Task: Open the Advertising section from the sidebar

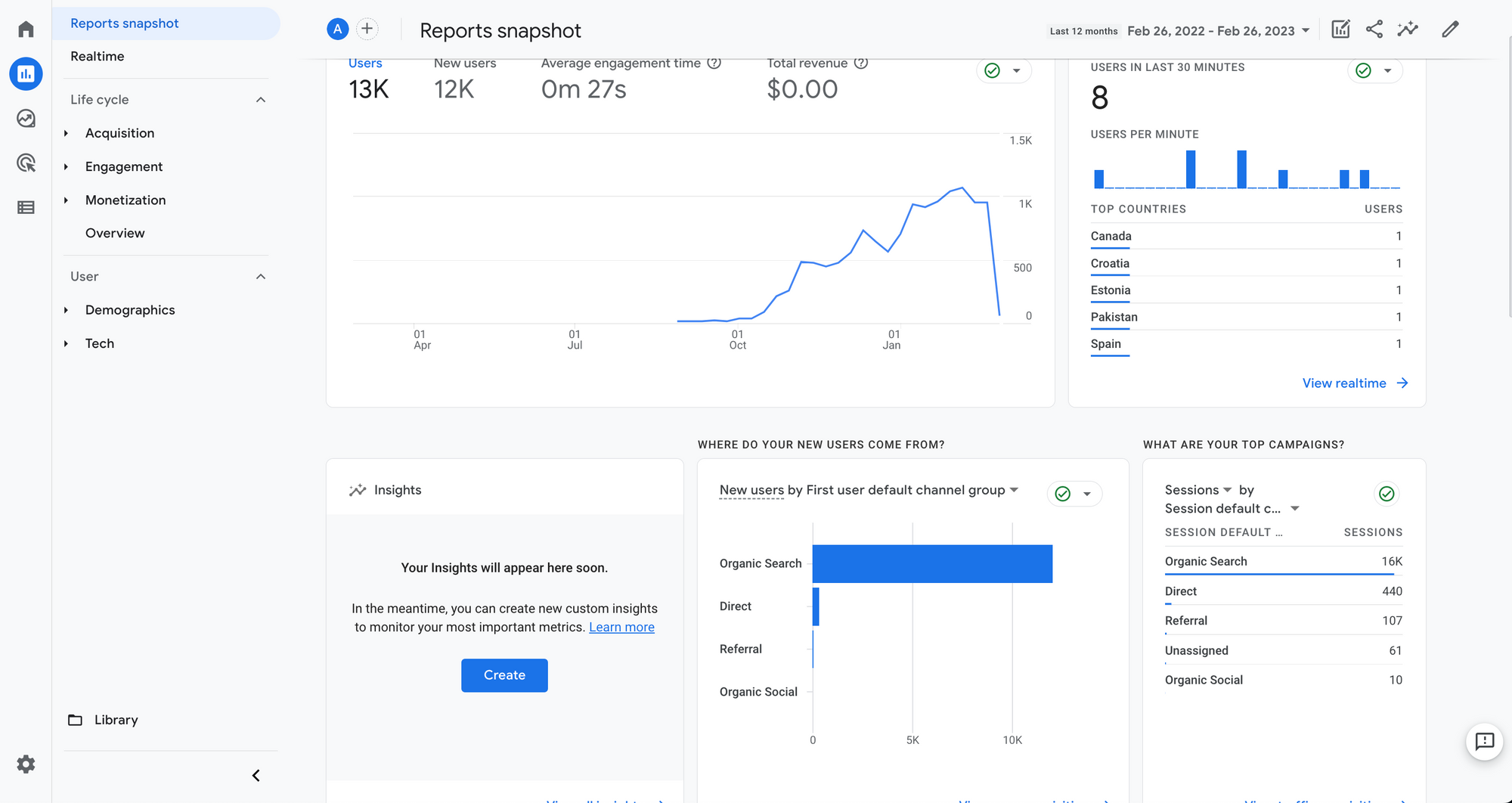Action: point(26,163)
